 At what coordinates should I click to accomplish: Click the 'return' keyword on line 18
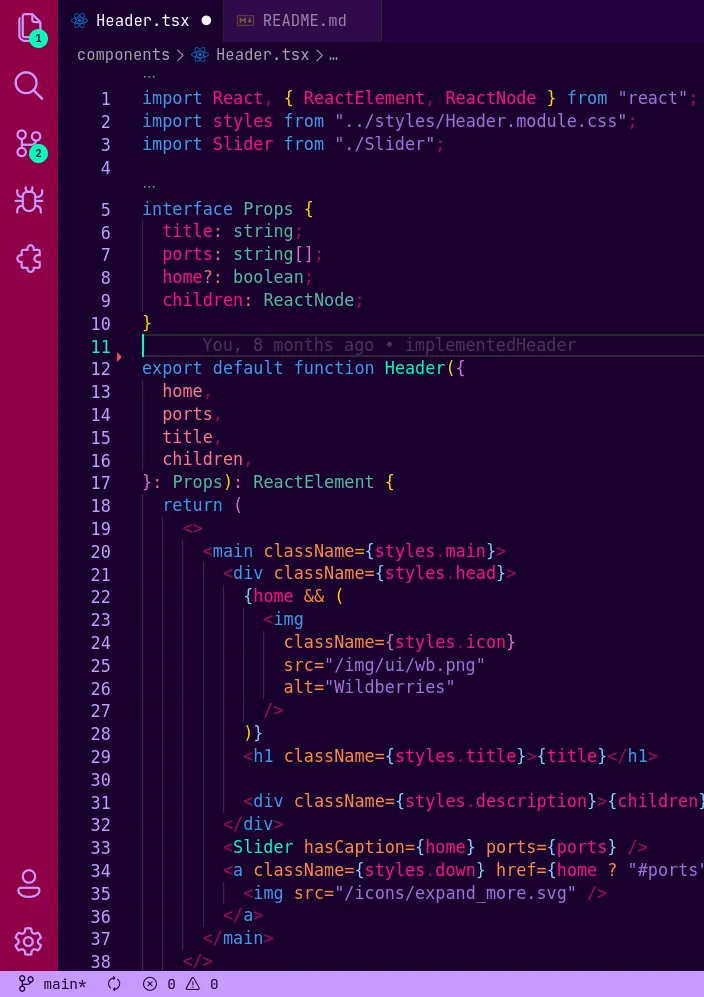tap(193, 505)
